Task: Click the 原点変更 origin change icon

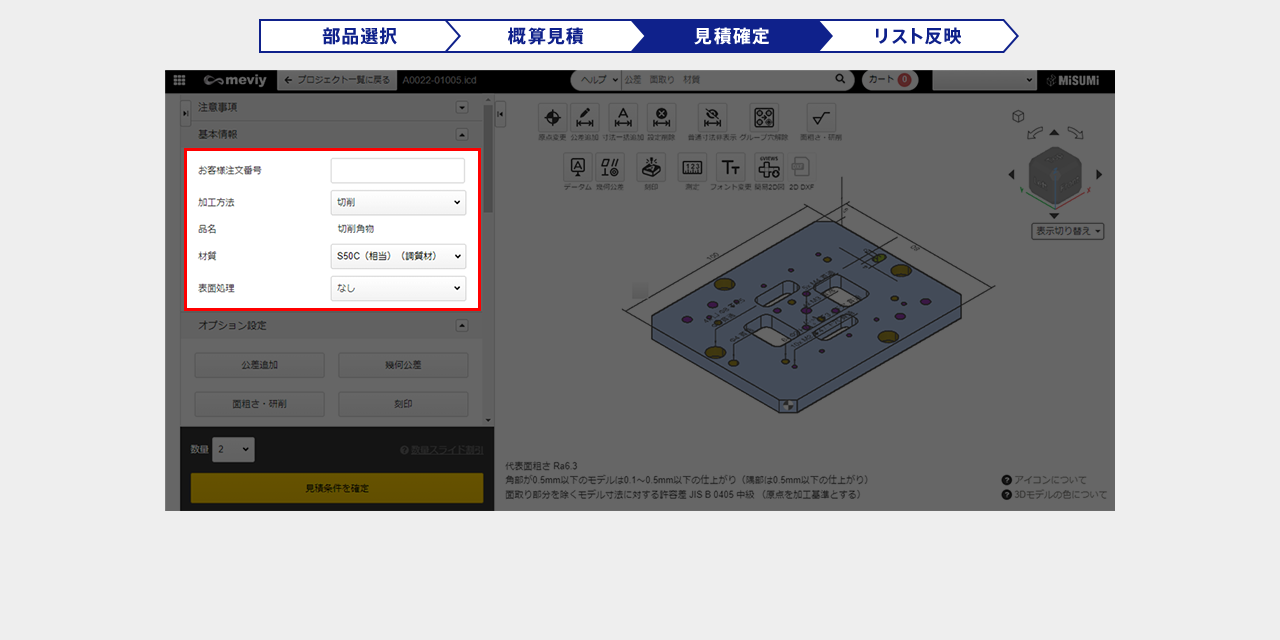Action: click(x=552, y=117)
